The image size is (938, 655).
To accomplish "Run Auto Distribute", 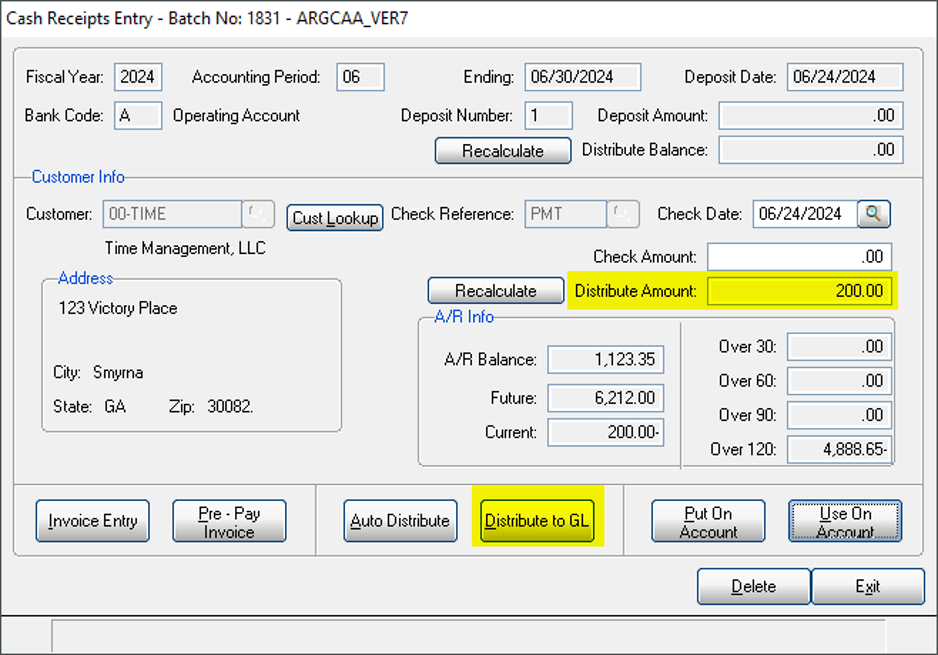I will [400, 521].
